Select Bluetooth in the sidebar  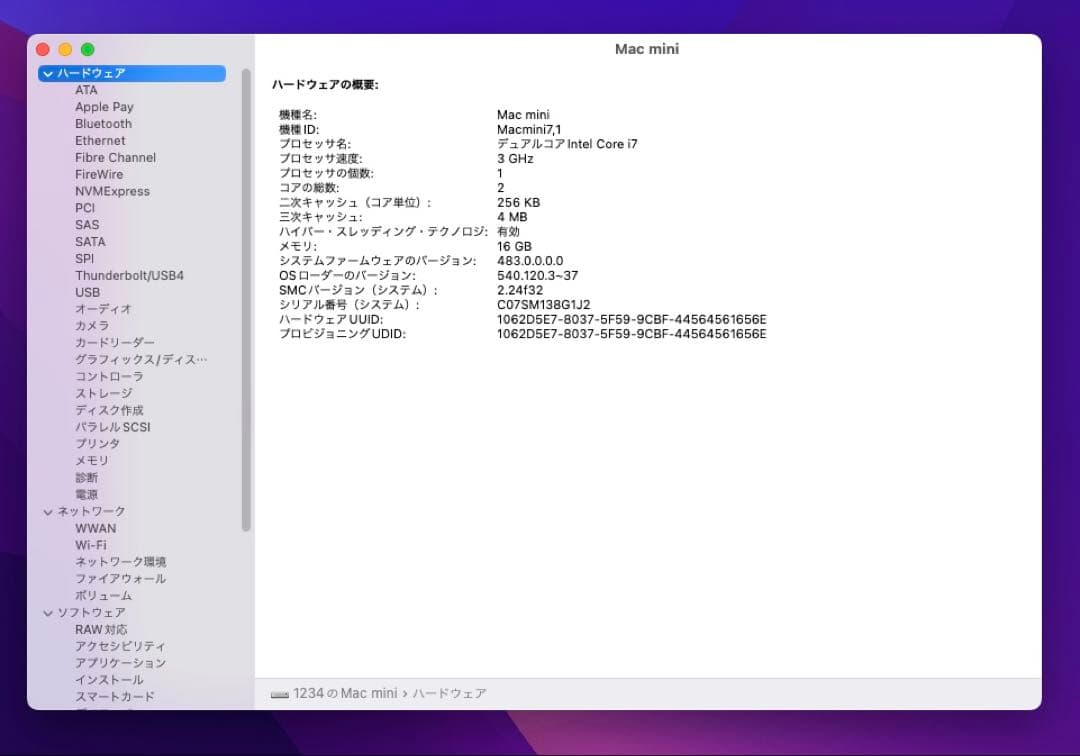(104, 123)
